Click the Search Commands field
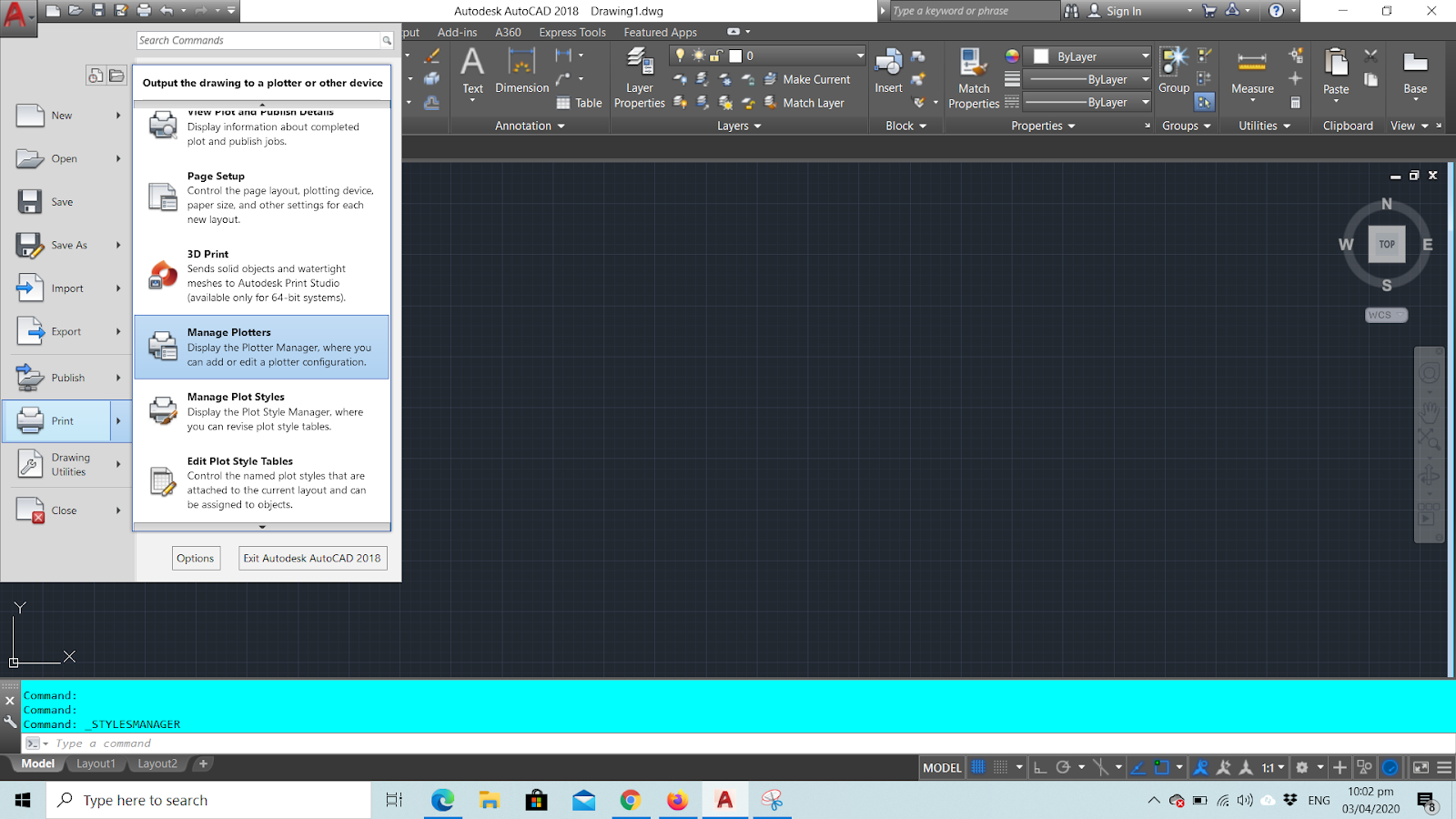The width and height of the screenshot is (1456, 819). click(x=258, y=40)
